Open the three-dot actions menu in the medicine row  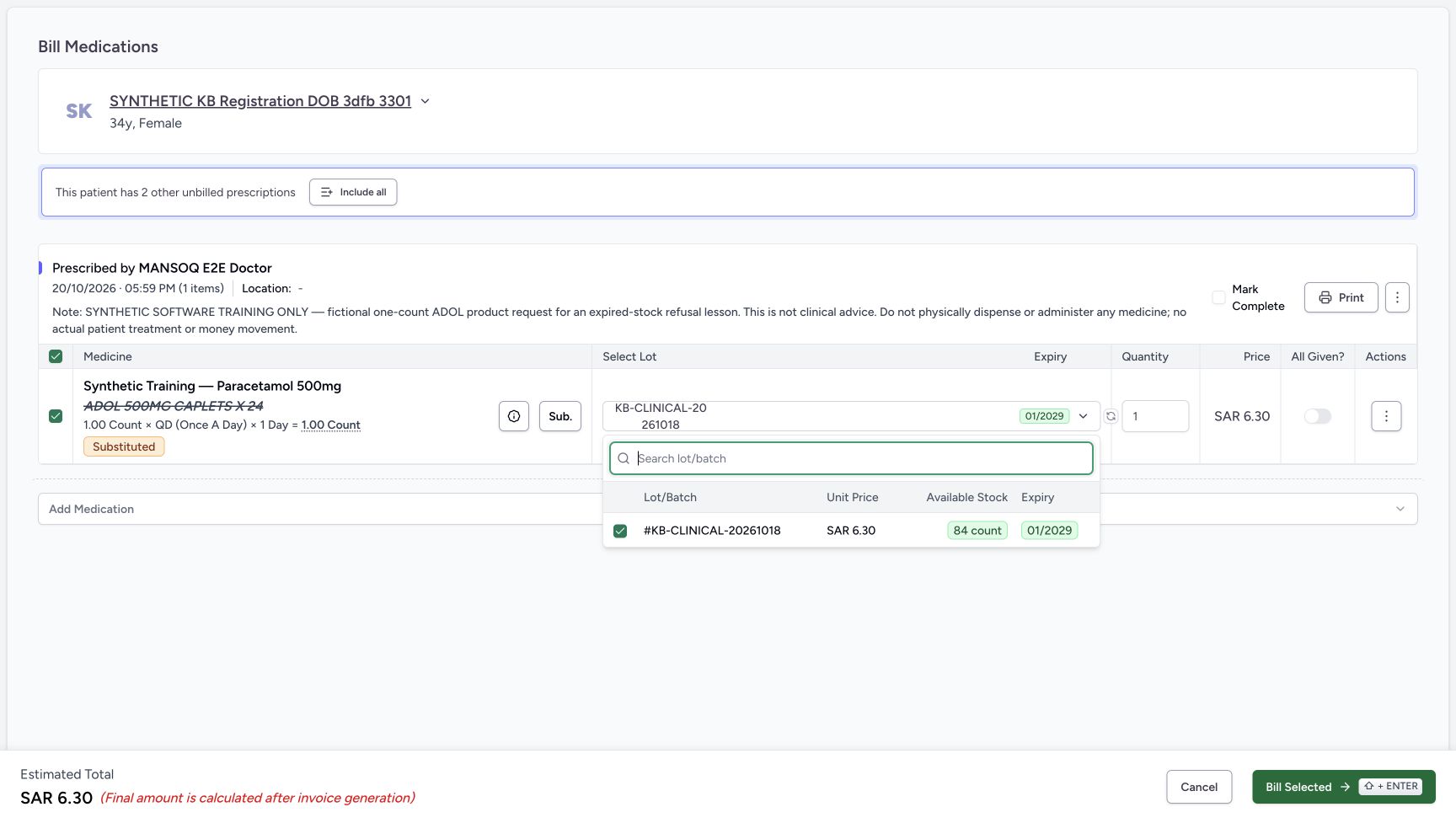(1386, 416)
